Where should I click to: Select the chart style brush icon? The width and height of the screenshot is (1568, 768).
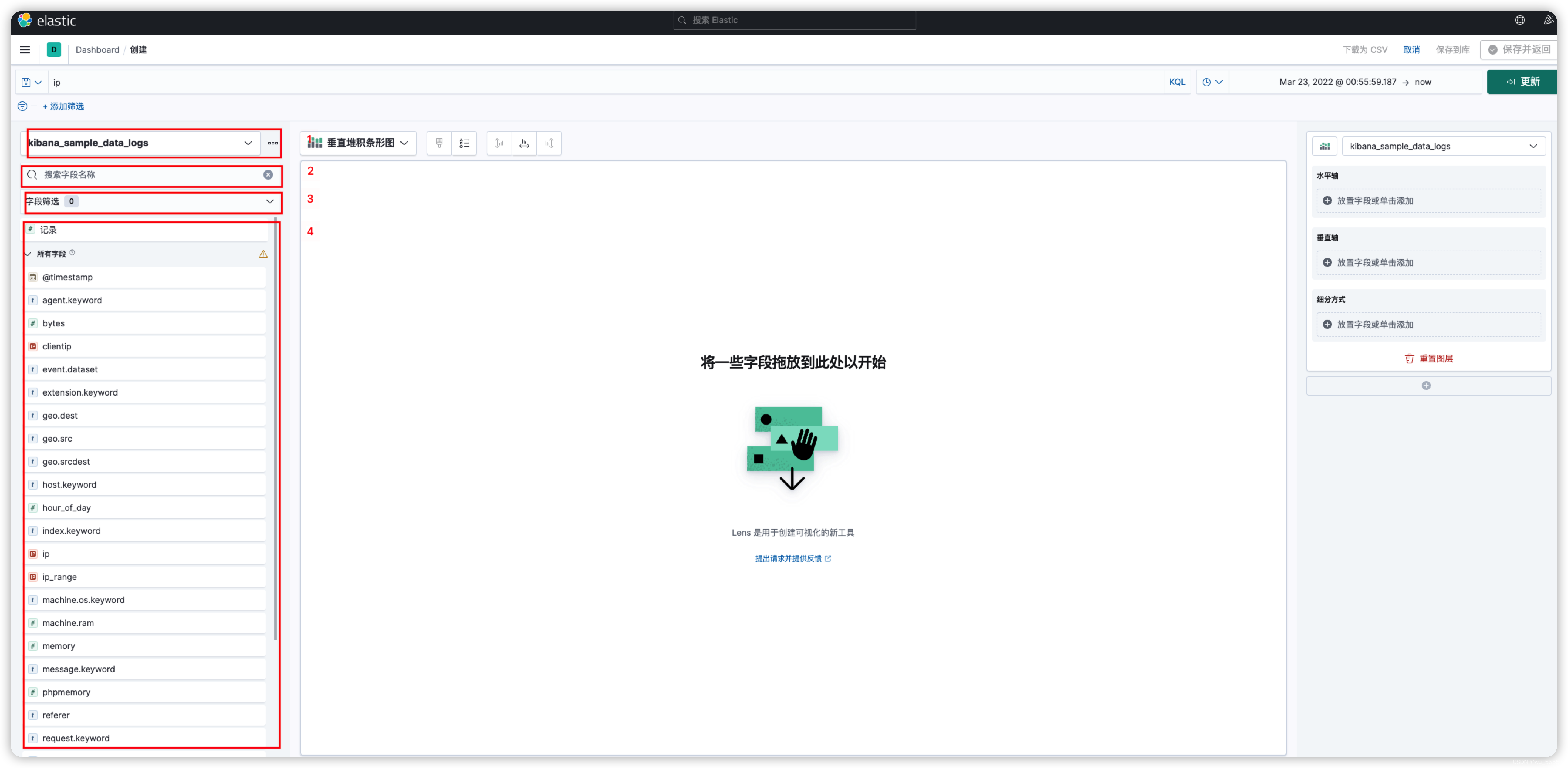(438, 143)
